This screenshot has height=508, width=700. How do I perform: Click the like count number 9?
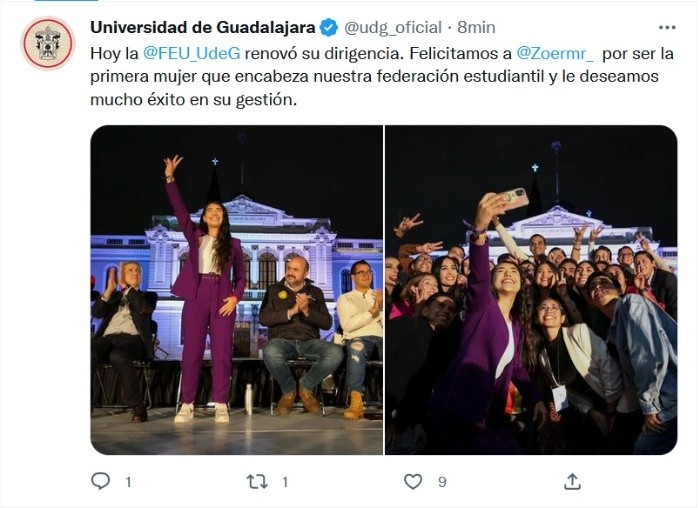pyautogui.click(x=442, y=482)
